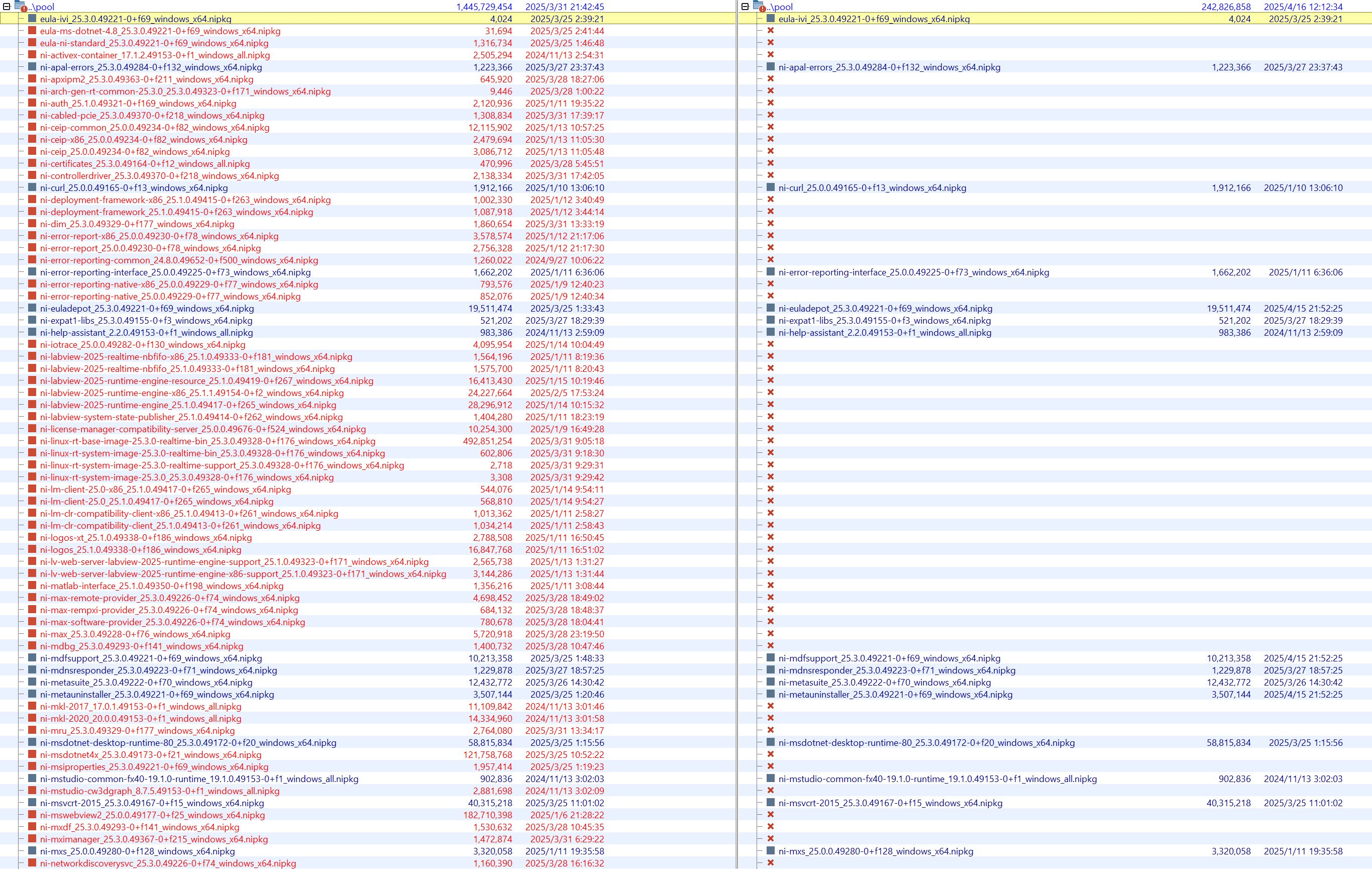Select ni-max-remote-provider package row
This screenshot has width=1372, height=869.
point(170,598)
